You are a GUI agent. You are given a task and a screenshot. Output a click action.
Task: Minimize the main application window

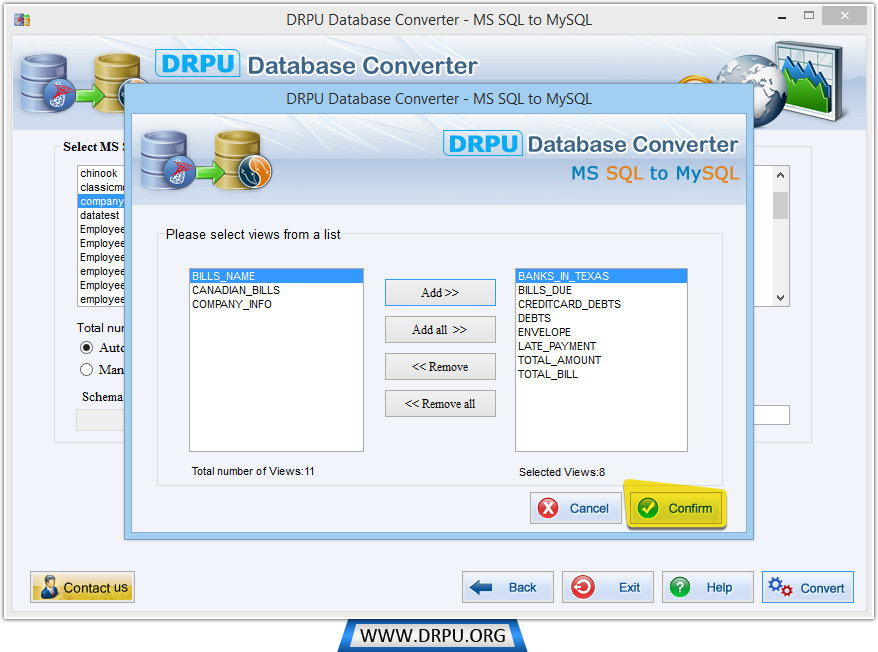[782, 18]
